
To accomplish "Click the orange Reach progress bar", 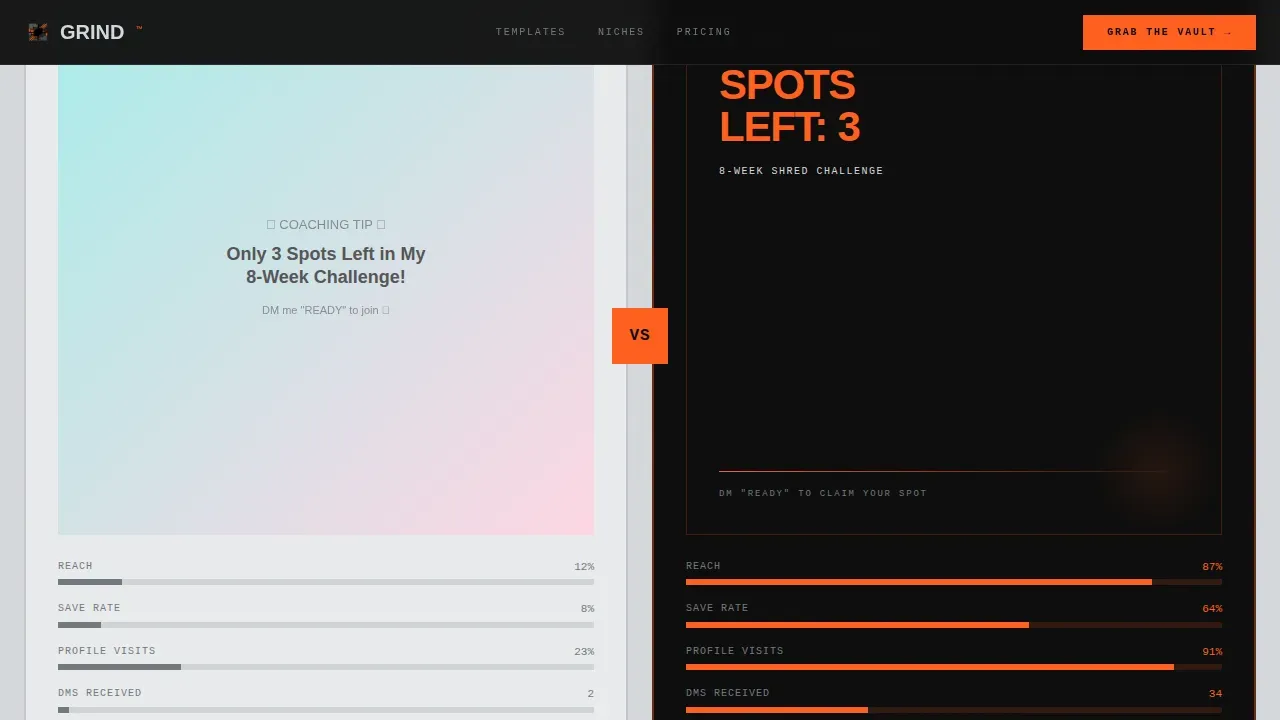I will (x=954, y=582).
